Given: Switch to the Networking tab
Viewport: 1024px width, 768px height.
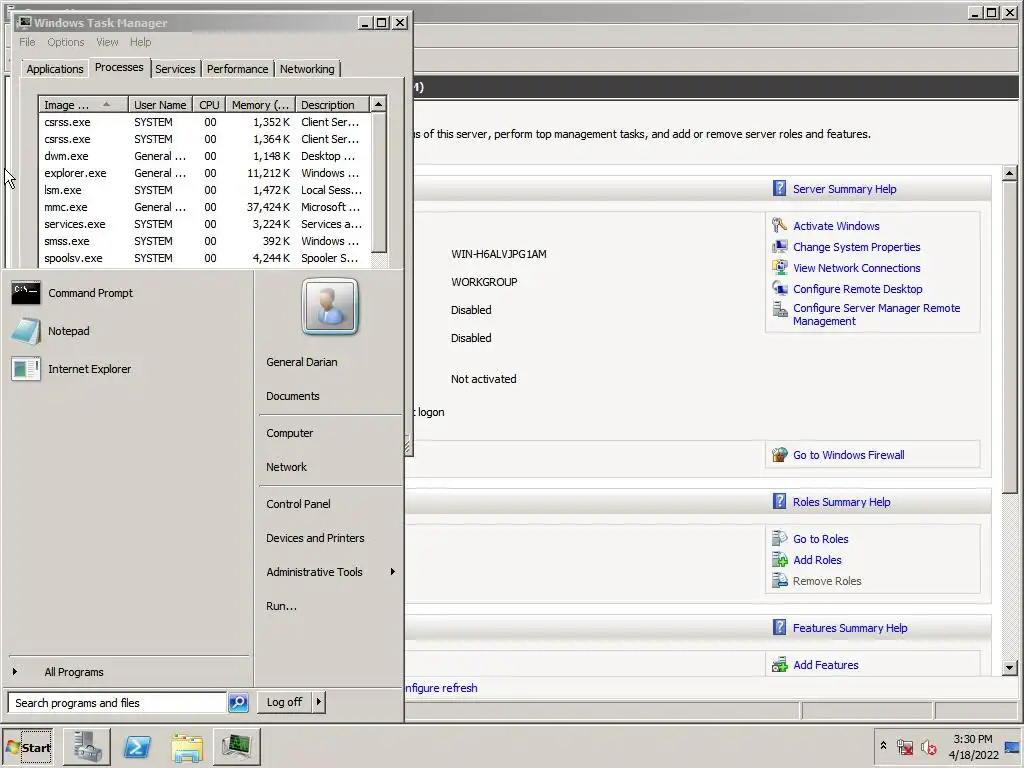Looking at the screenshot, I should [x=307, y=69].
